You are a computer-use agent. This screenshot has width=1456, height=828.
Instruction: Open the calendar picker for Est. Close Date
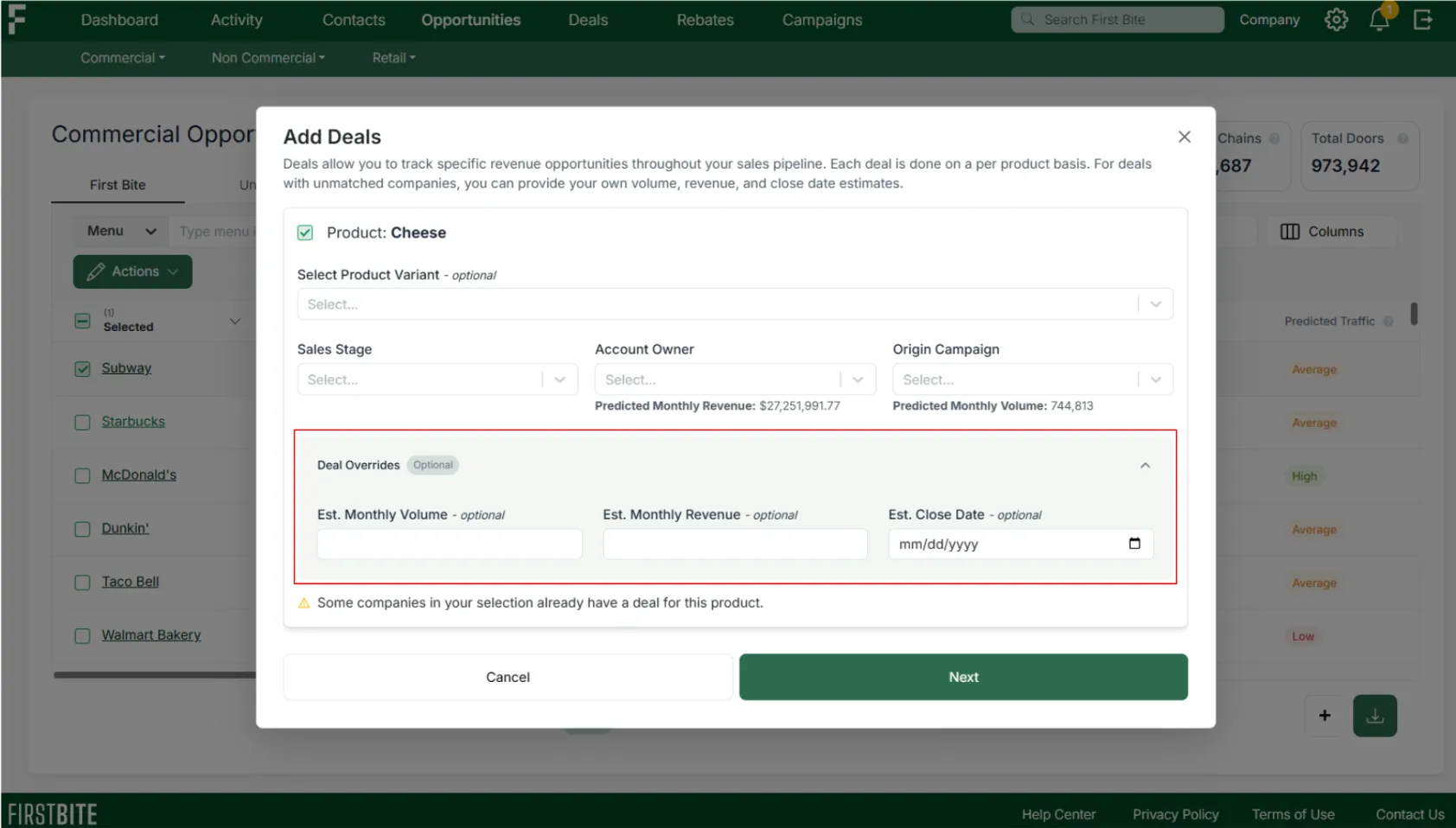coord(1134,544)
